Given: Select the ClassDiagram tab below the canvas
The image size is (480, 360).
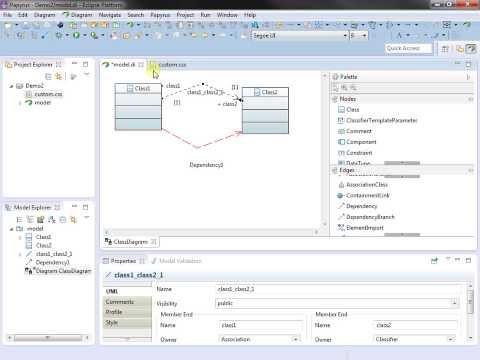Looking at the screenshot, I should (x=131, y=242).
